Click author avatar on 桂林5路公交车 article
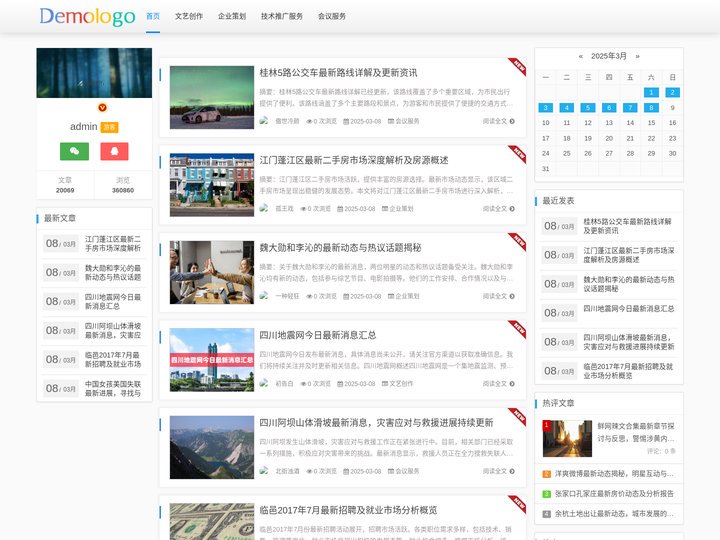This screenshot has height=540, width=720. click(264, 121)
